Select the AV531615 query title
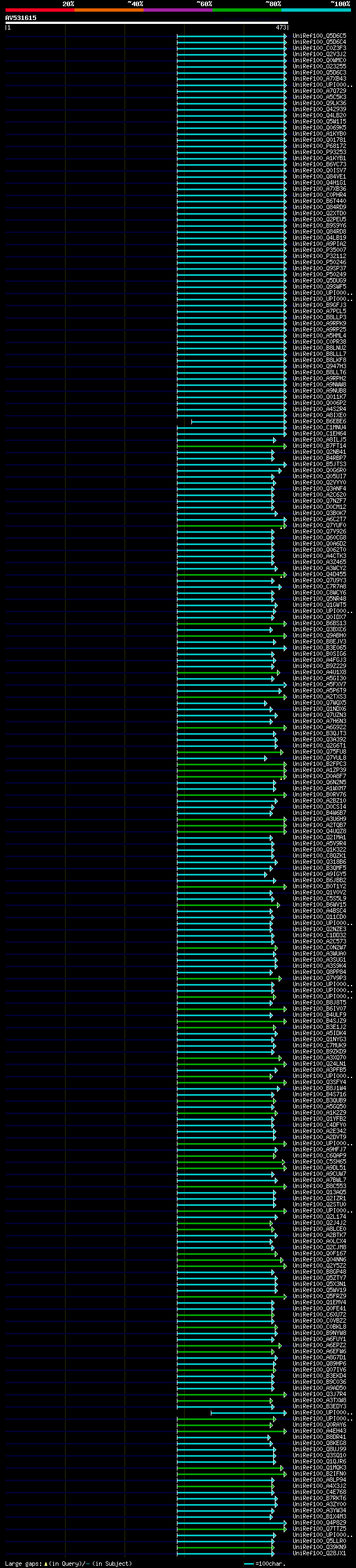The width and height of the screenshot is (356, 1568). (21, 18)
